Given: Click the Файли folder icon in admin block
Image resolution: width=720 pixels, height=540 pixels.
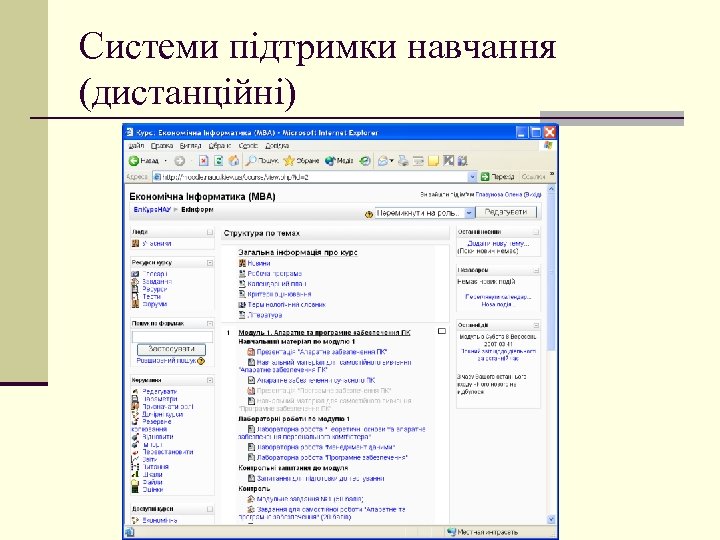Looking at the screenshot, I should 135,482.
